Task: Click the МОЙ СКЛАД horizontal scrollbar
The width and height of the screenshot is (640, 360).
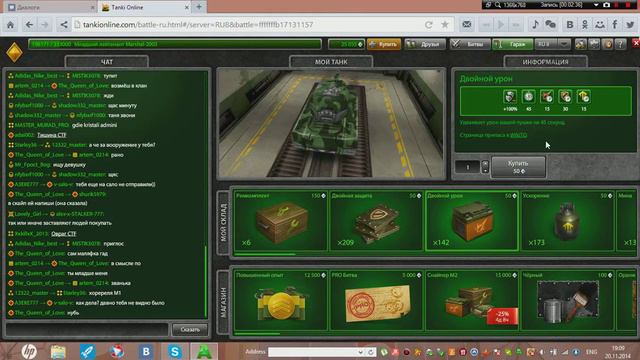Action: pos(265,254)
